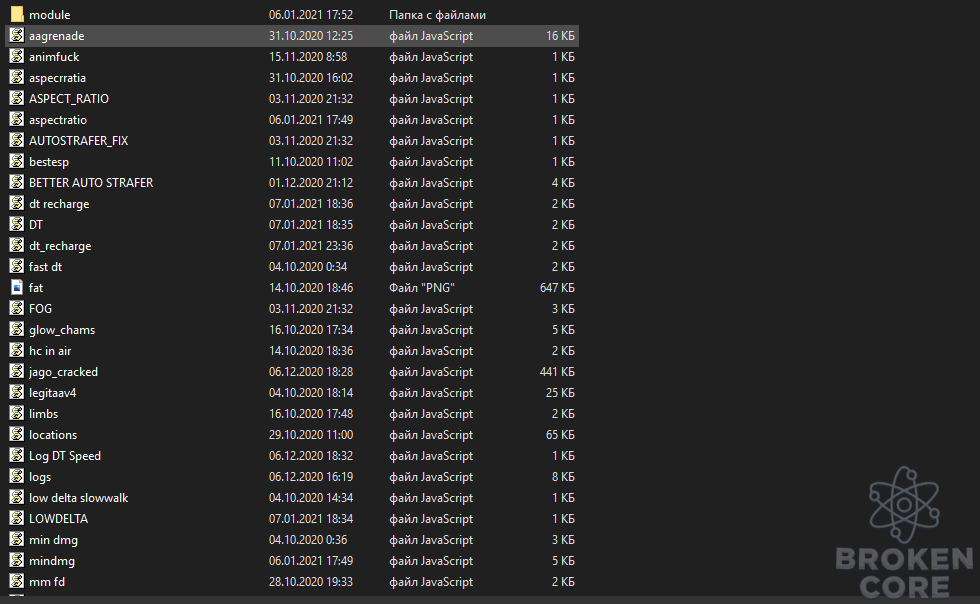Click the file name dt recharge
This screenshot has height=604, width=980.
tap(59, 204)
